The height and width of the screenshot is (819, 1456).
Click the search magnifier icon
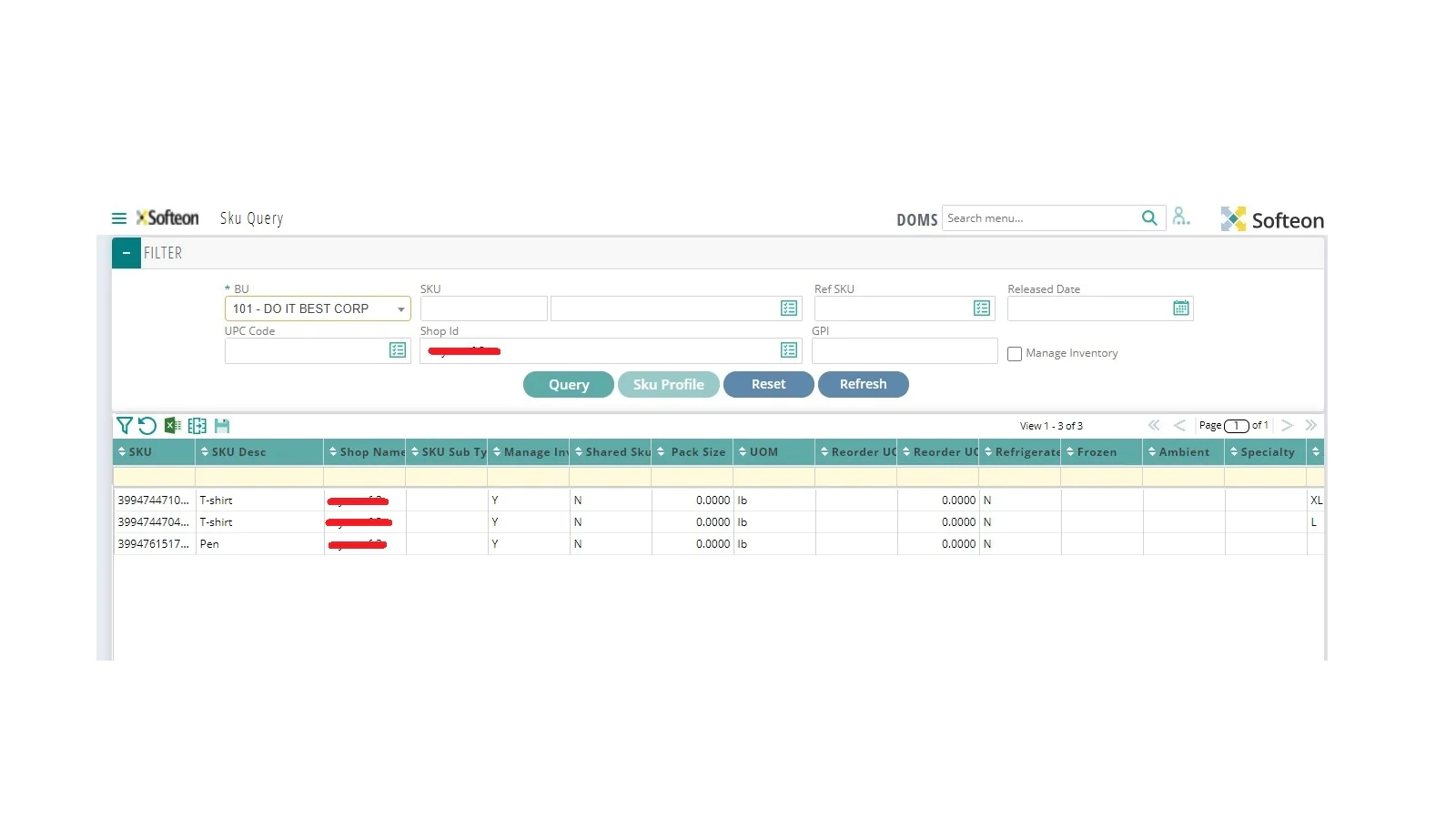click(1149, 218)
